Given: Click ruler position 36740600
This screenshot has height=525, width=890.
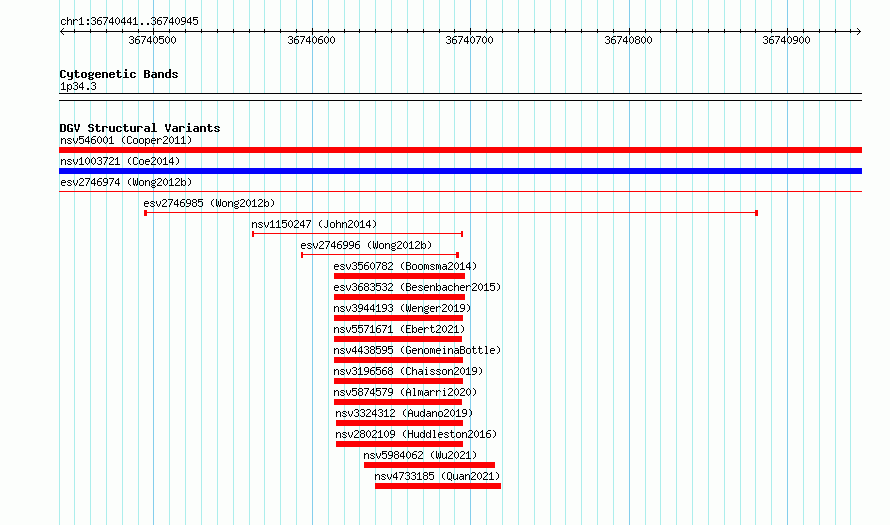Looking at the screenshot, I should [311, 40].
